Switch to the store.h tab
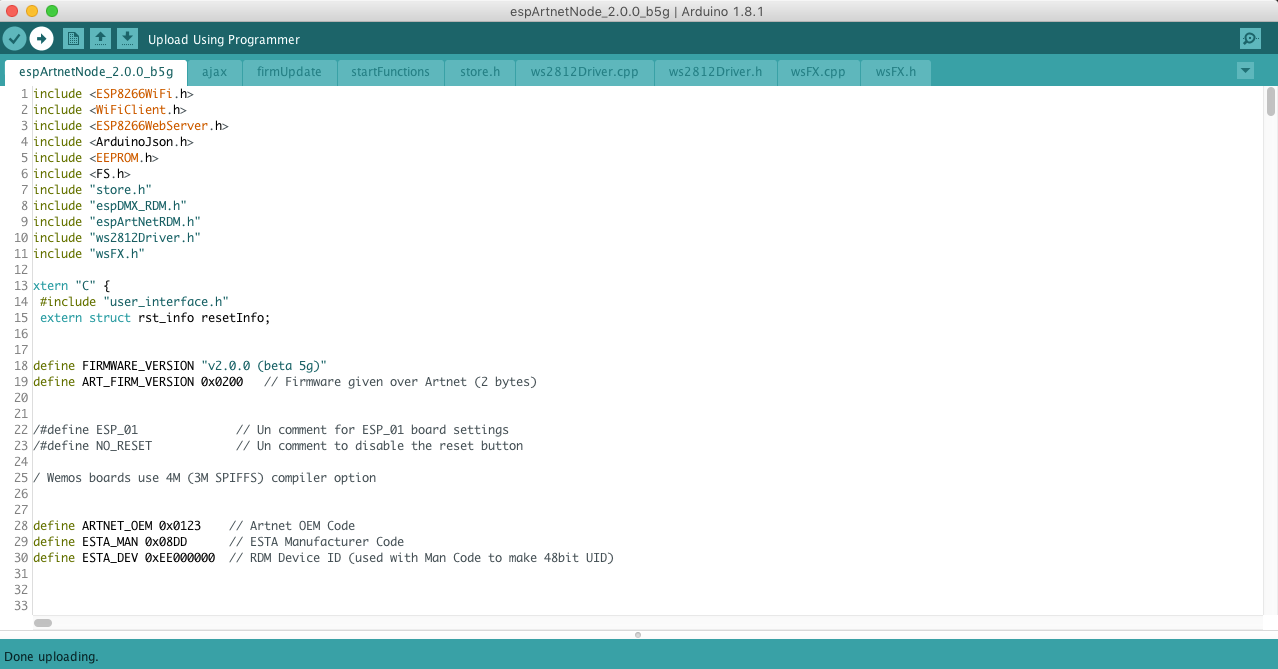 [480, 72]
